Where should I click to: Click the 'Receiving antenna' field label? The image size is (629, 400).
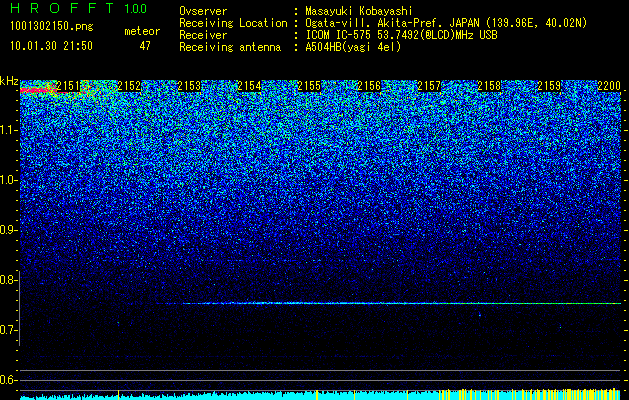click(230, 47)
